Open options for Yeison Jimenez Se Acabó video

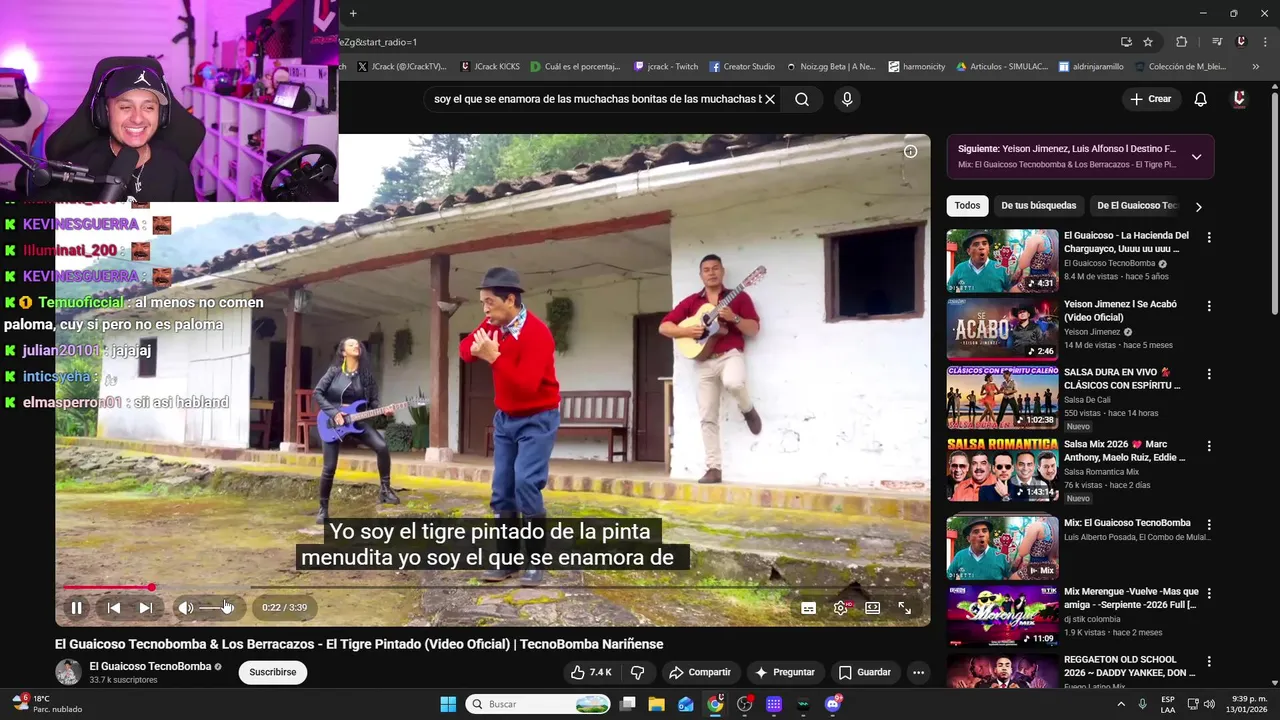[1209, 306]
